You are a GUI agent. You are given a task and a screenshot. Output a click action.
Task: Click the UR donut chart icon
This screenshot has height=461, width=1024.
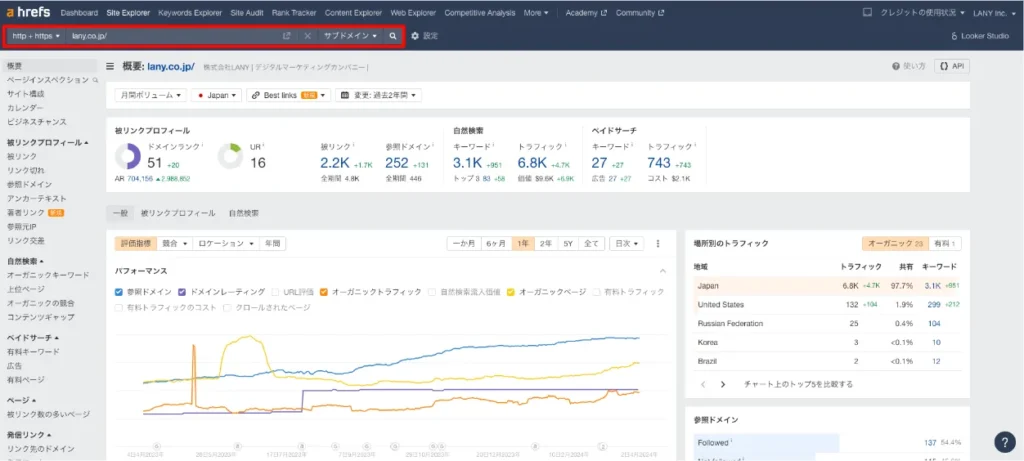point(230,157)
